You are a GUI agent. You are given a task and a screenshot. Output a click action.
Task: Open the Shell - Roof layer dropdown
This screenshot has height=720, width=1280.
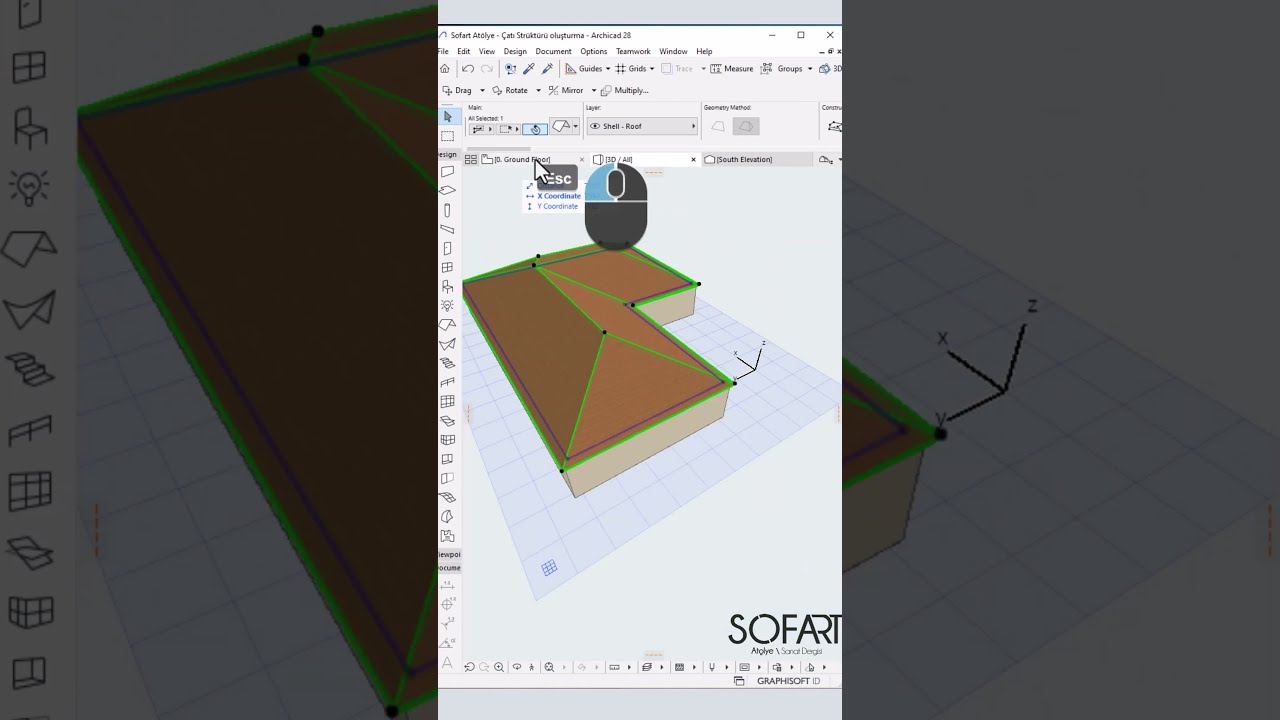coord(641,126)
